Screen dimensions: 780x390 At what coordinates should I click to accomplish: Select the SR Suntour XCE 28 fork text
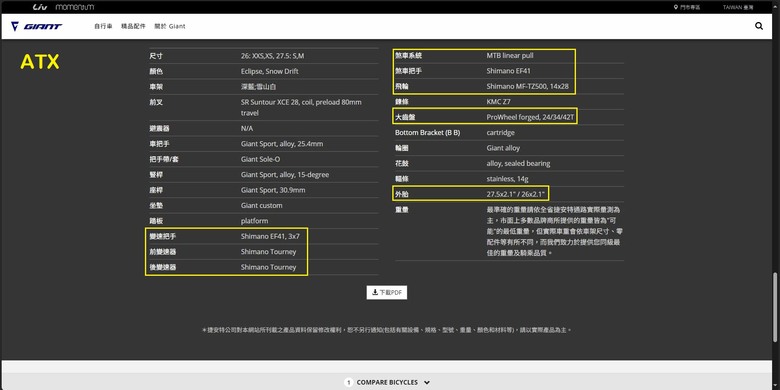click(301, 107)
